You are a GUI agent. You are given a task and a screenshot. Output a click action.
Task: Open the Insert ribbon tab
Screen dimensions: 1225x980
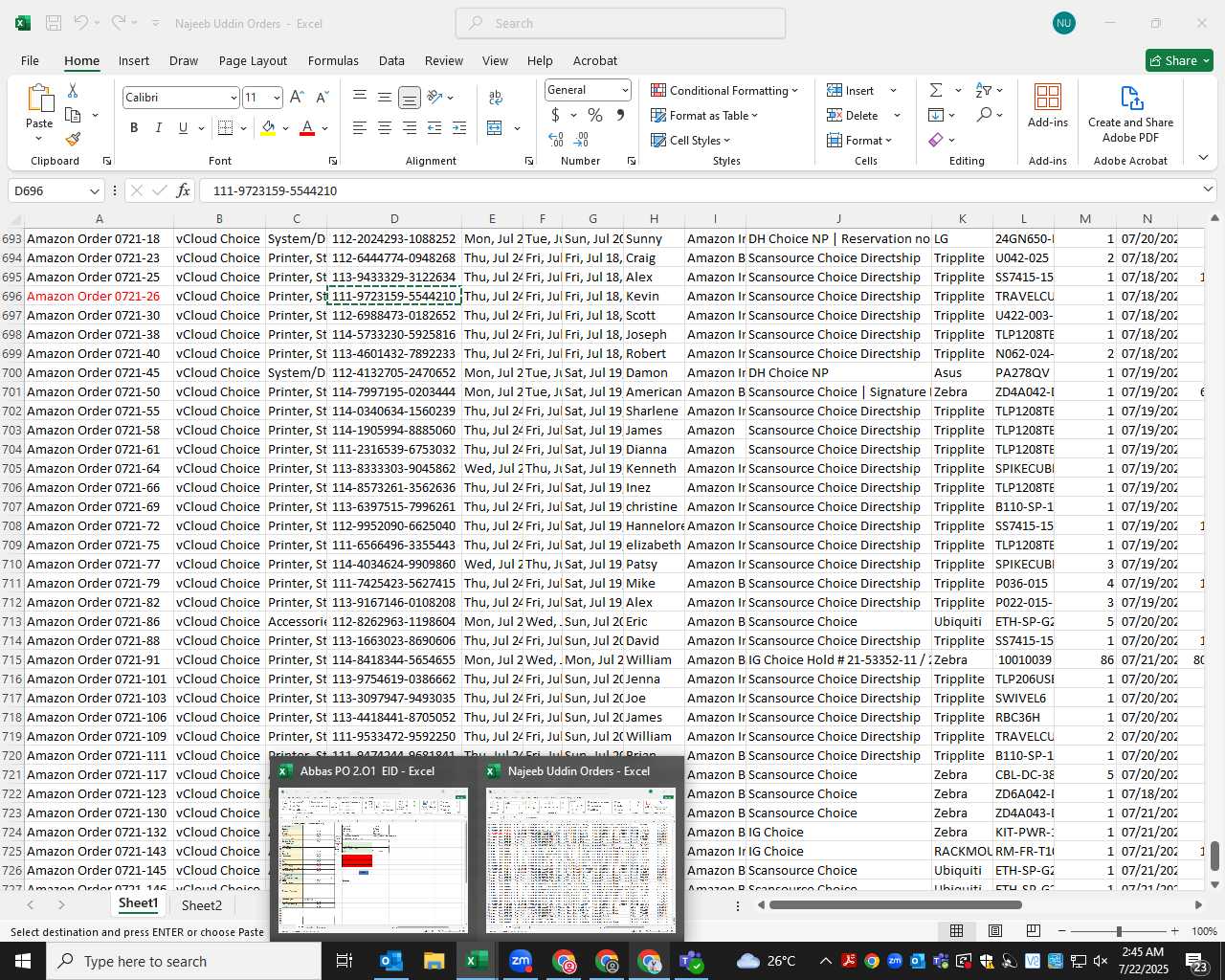tap(134, 60)
